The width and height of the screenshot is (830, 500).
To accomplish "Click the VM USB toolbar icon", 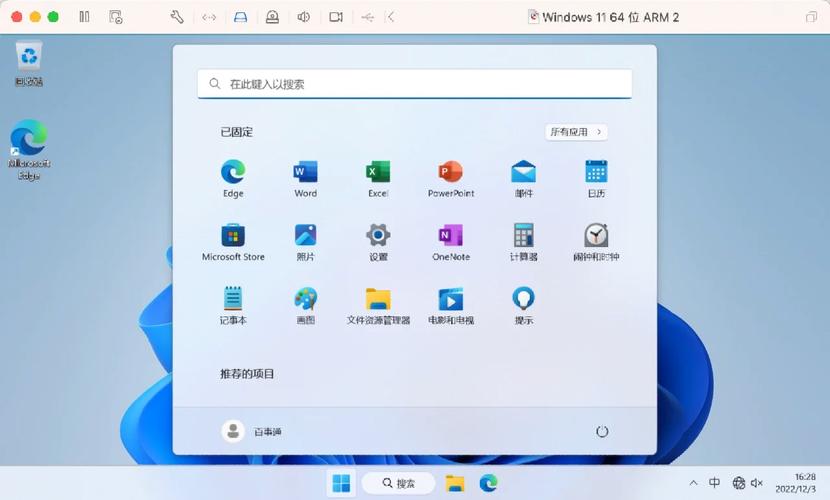I will point(367,17).
